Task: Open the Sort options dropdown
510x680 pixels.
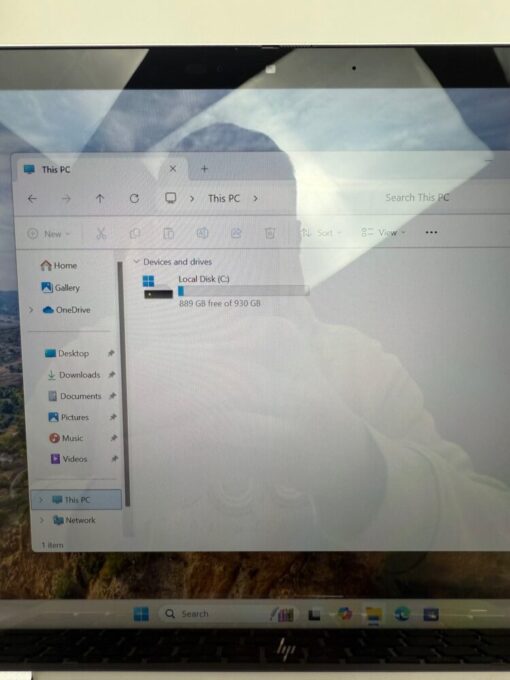Action: pos(321,233)
